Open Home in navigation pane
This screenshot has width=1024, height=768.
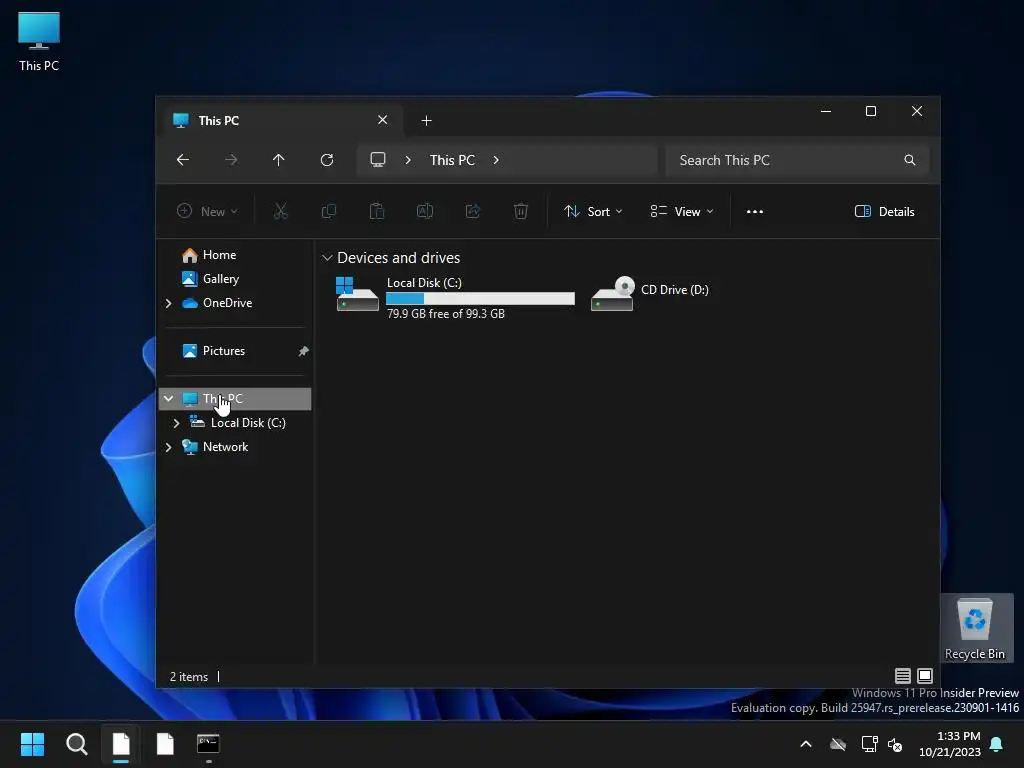point(219,255)
